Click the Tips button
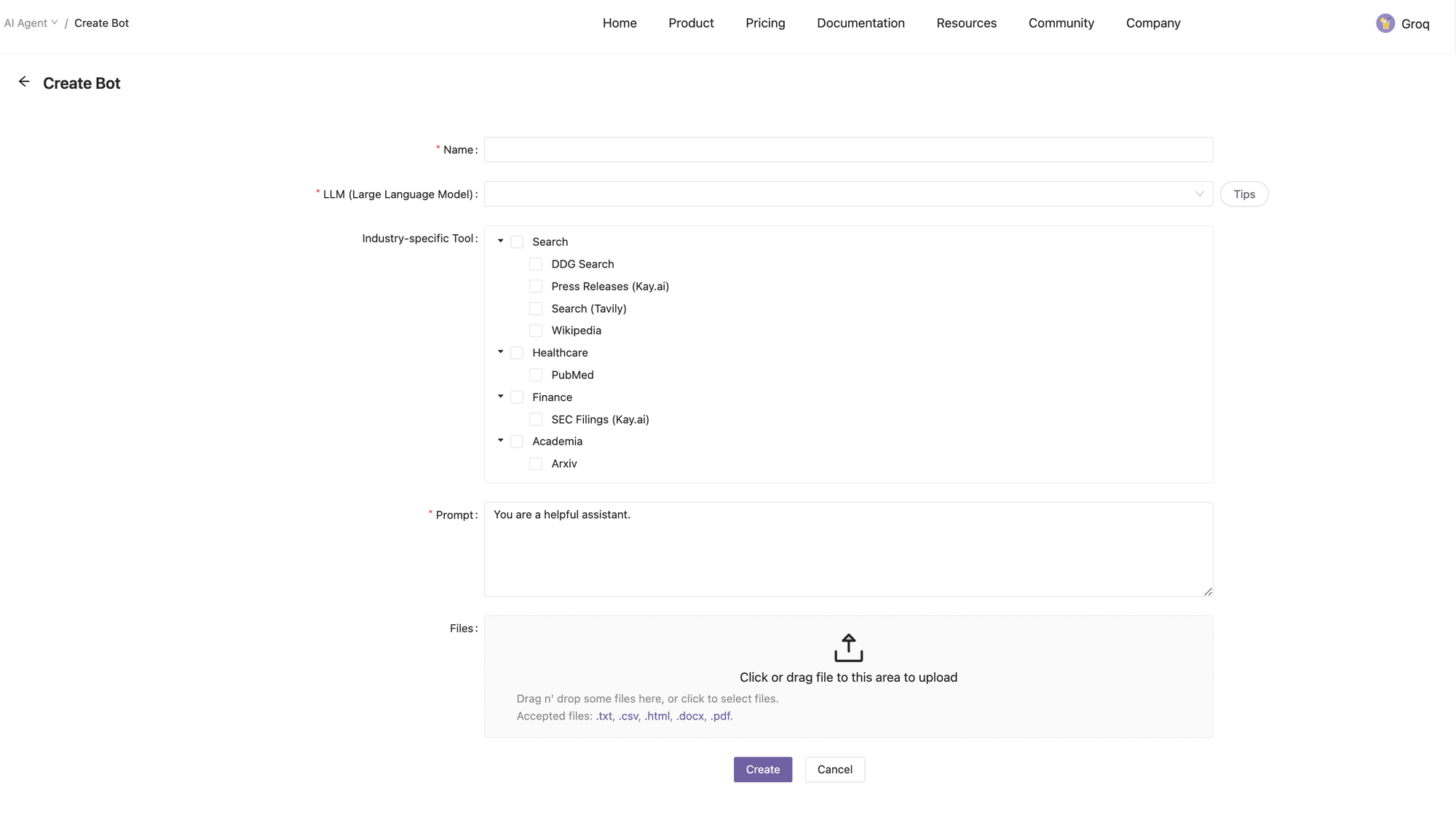Viewport: 1456px width, 820px height. [x=1243, y=194]
